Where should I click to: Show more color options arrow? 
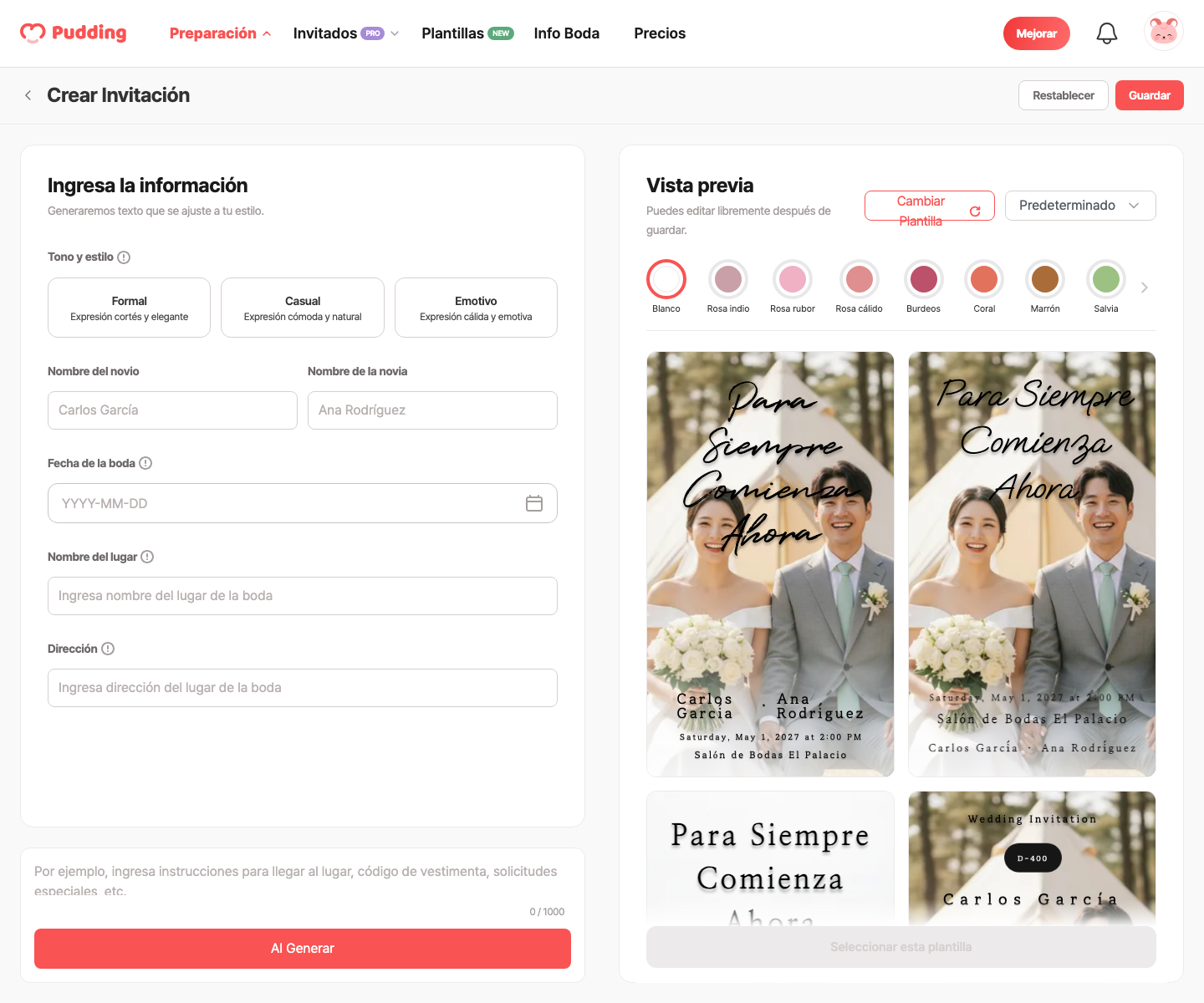1145,288
